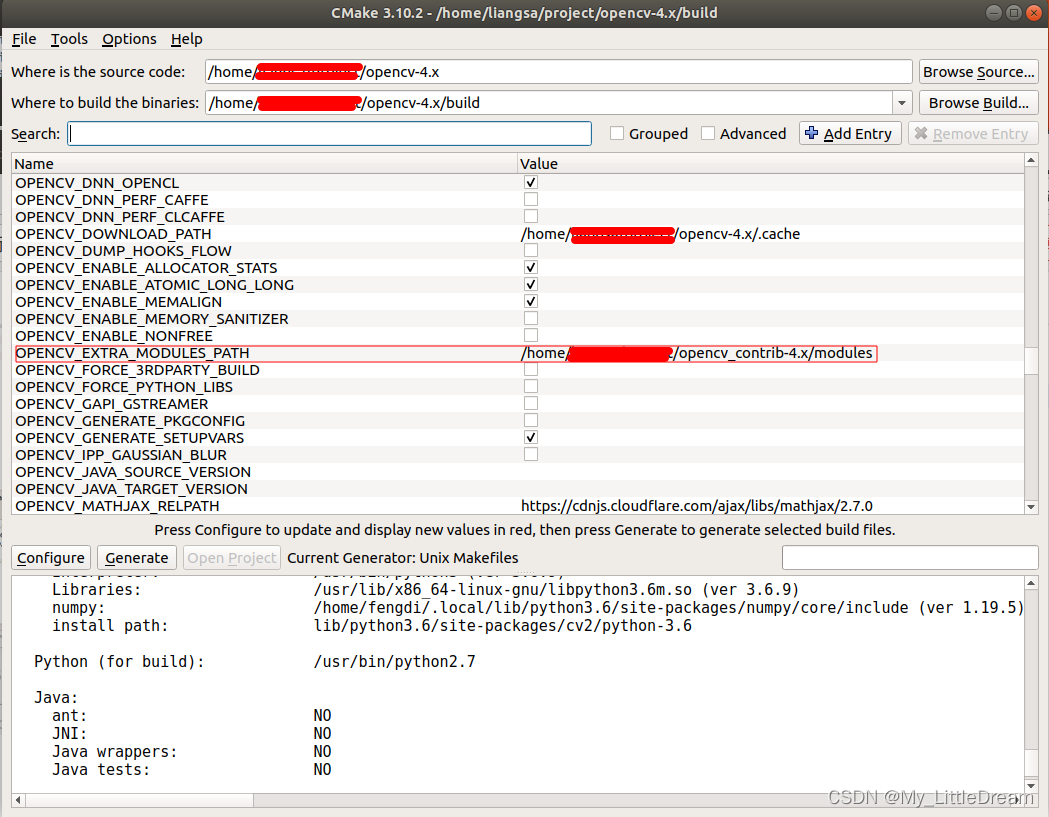
Task: Open the Tools menu
Action: click(x=69, y=39)
